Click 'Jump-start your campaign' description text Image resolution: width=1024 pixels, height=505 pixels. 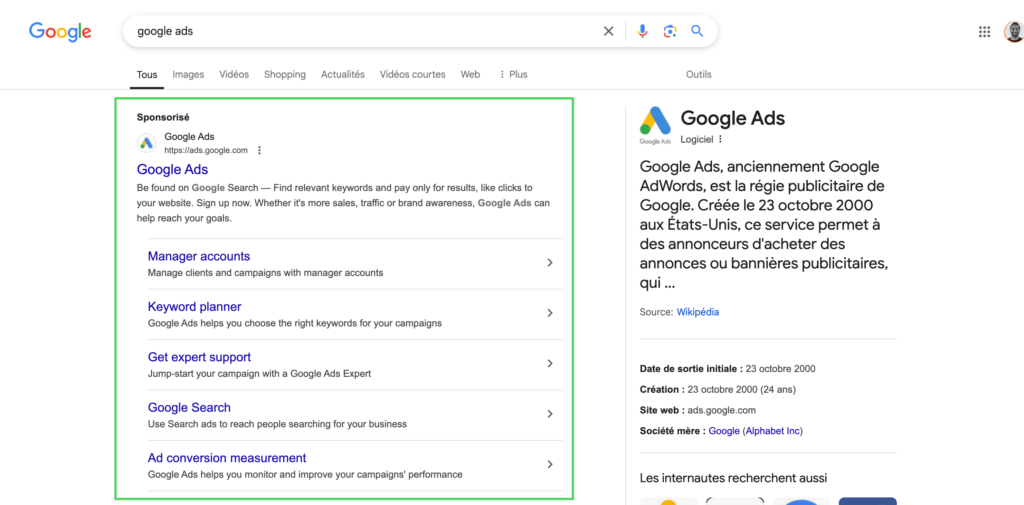(x=259, y=374)
